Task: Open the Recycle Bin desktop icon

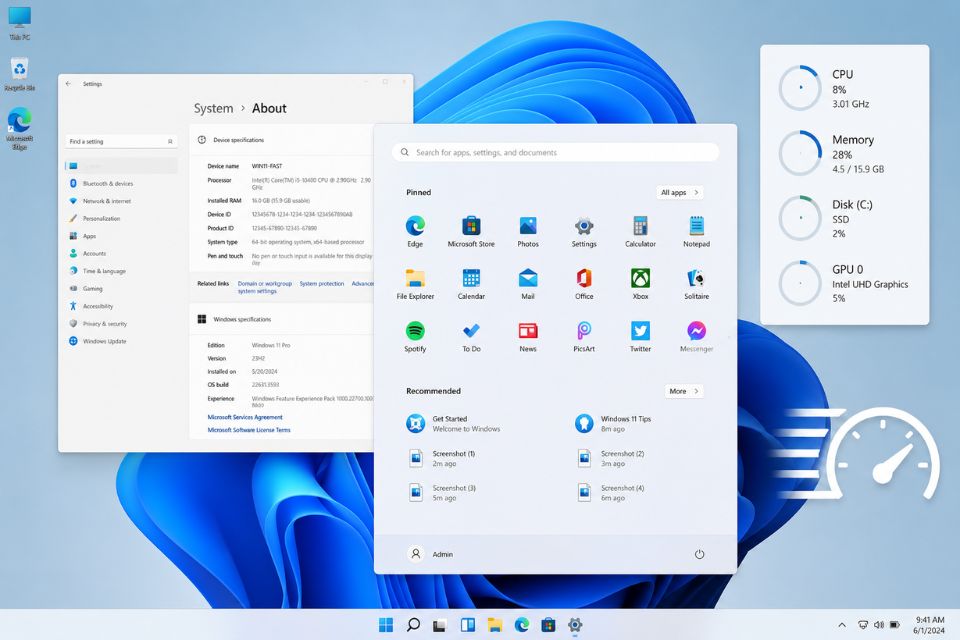Action: pos(20,75)
